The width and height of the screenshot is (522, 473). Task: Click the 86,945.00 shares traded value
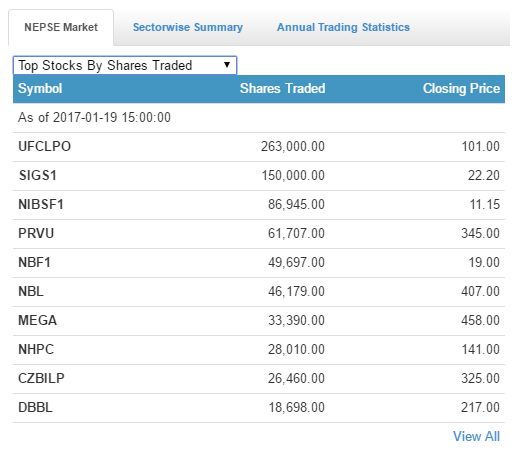click(296, 205)
